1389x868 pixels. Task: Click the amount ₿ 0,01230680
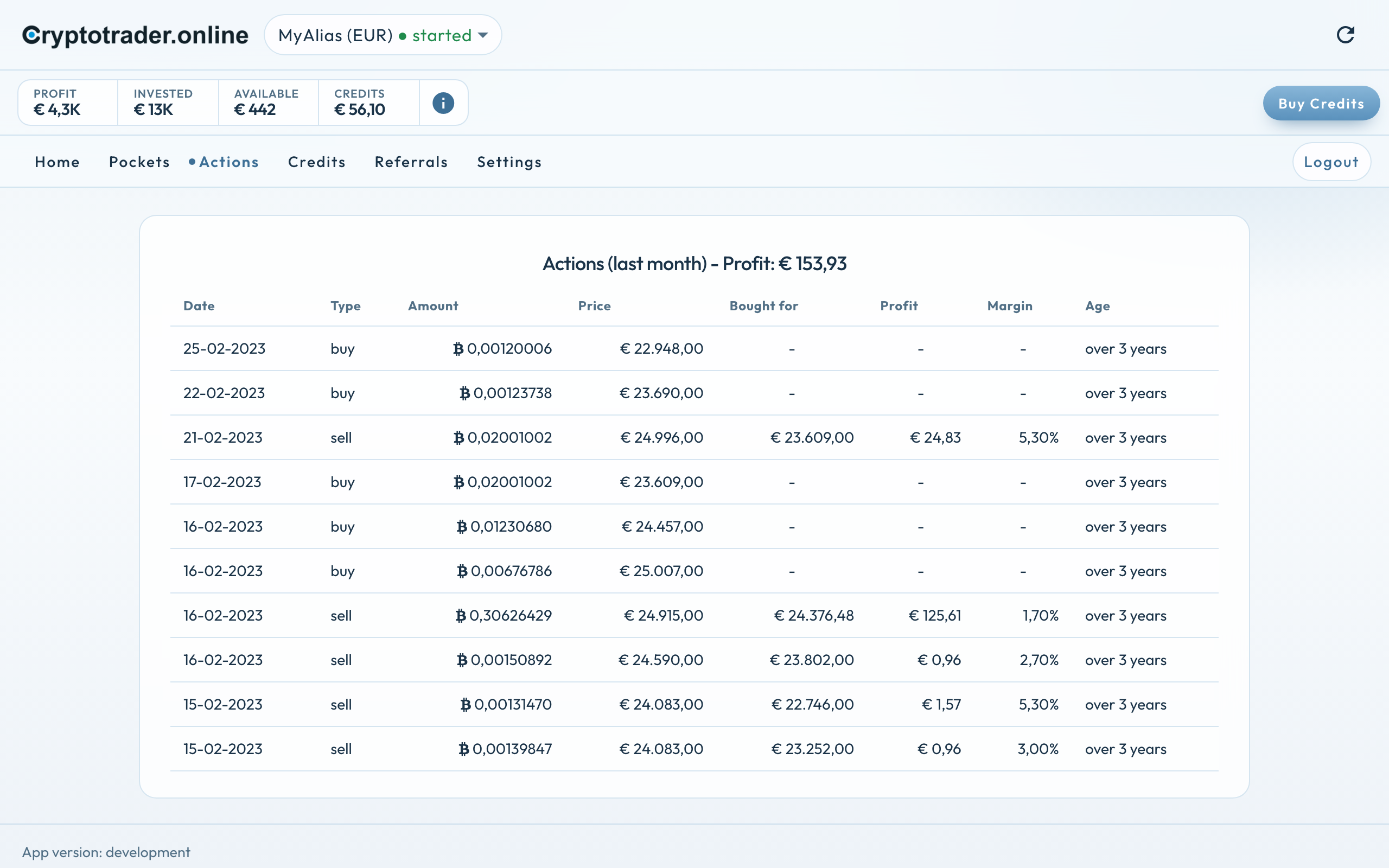click(x=504, y=526)
